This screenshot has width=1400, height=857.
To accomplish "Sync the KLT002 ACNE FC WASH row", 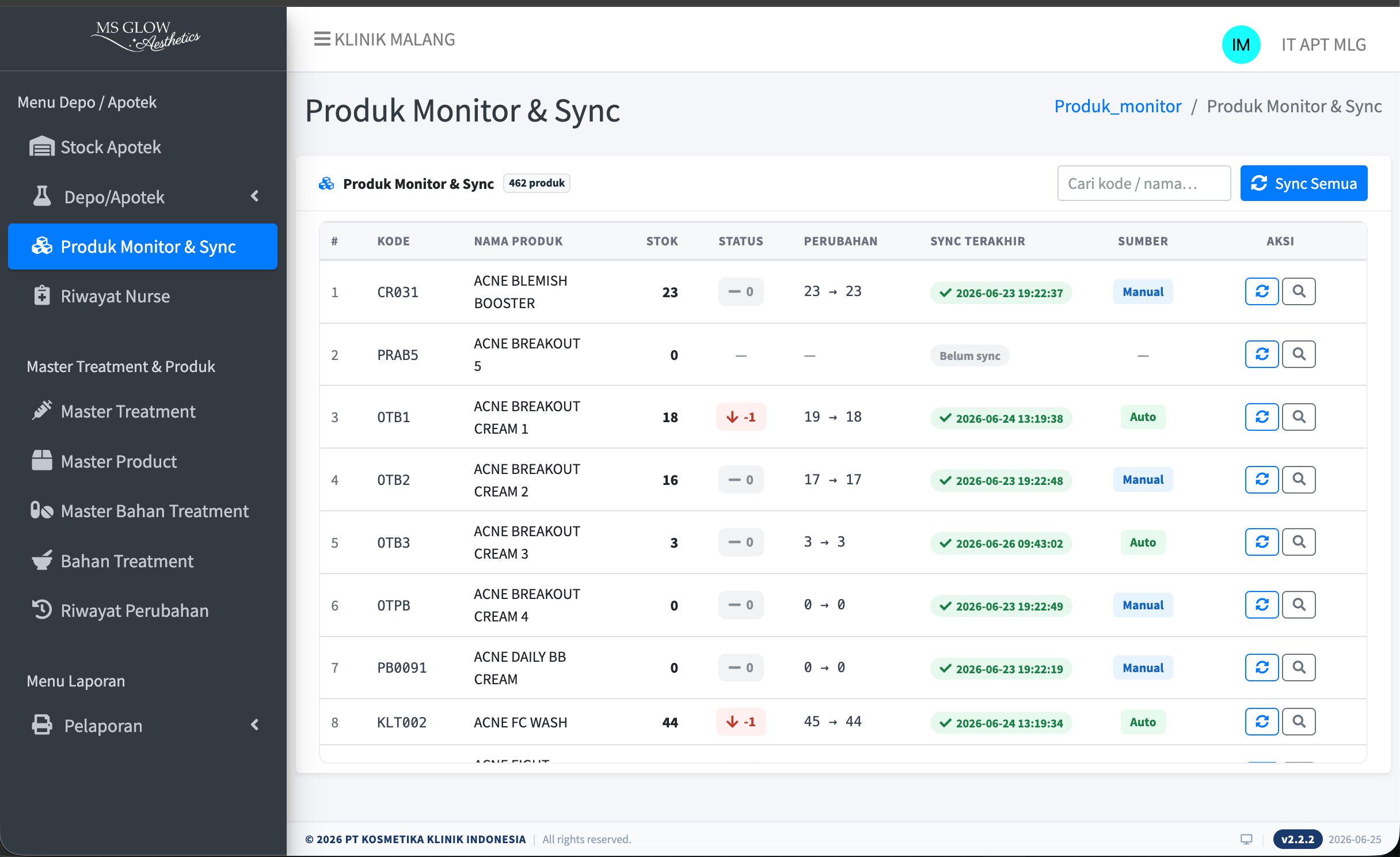I will (1261, 722).
